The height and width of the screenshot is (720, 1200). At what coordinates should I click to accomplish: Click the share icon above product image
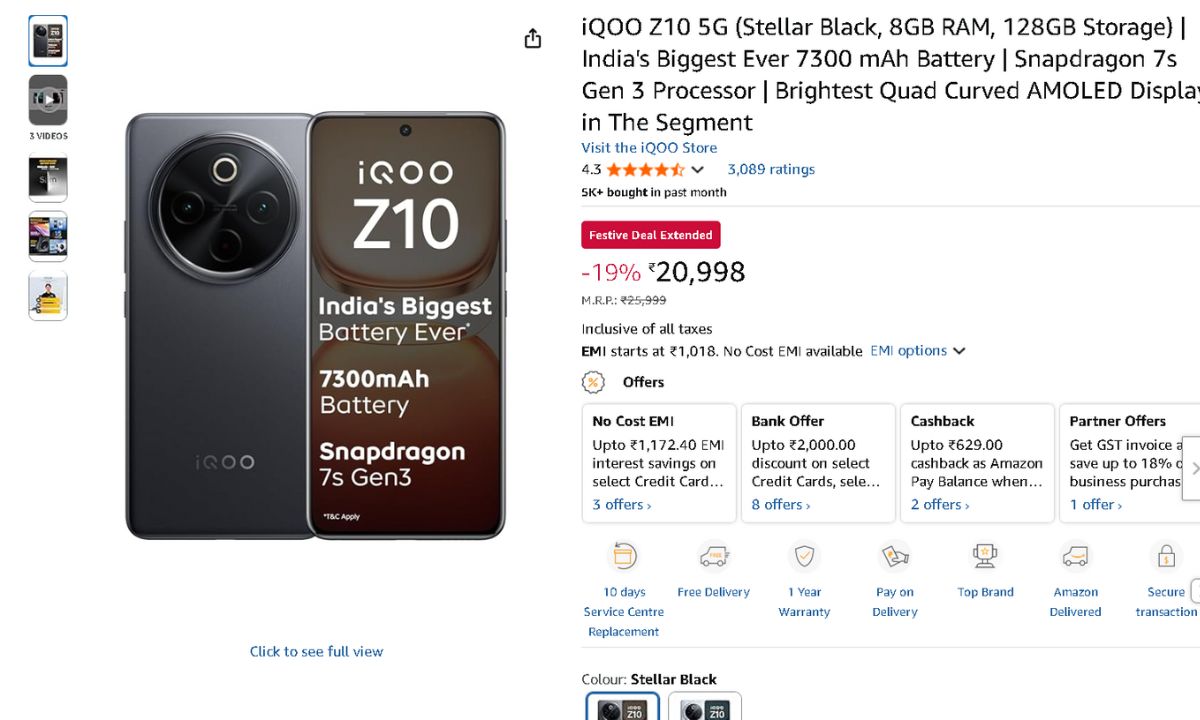click(533, 39)
